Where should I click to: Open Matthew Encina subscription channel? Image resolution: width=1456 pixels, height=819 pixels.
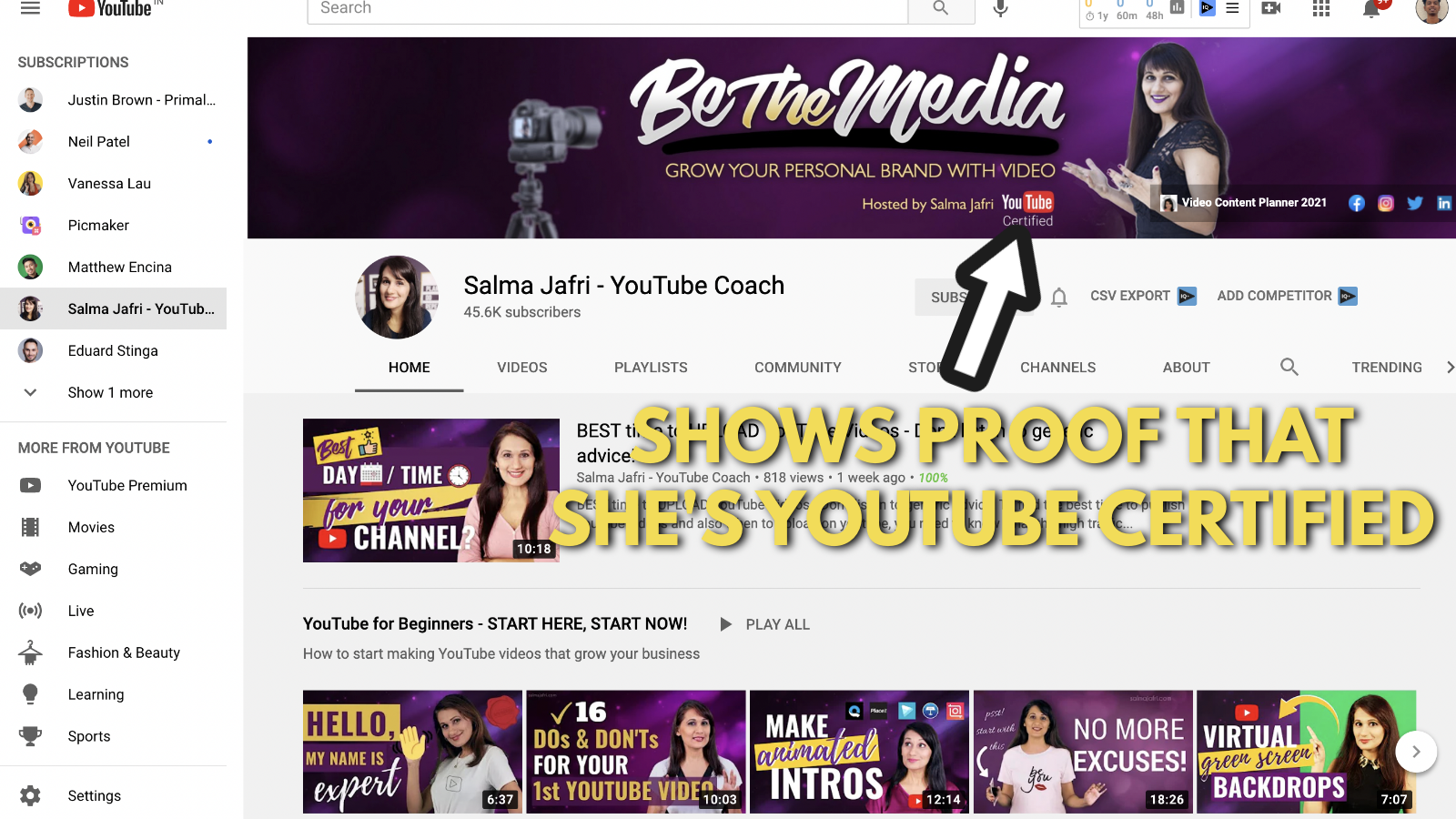point(113,268)
